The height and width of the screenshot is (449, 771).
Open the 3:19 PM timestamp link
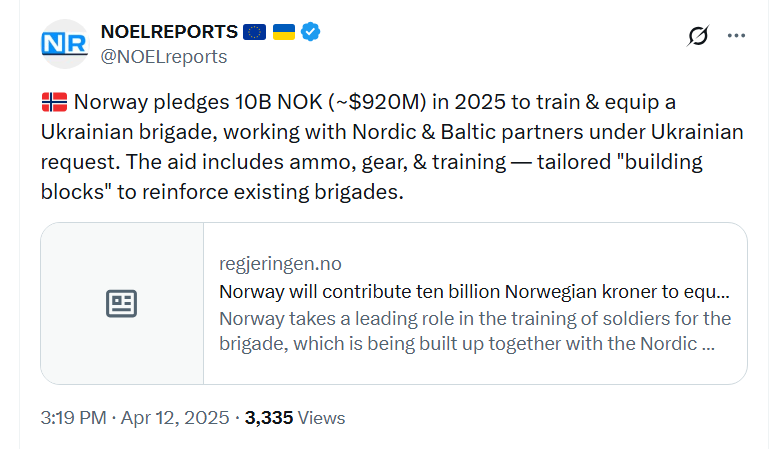[x=73, y=418]
